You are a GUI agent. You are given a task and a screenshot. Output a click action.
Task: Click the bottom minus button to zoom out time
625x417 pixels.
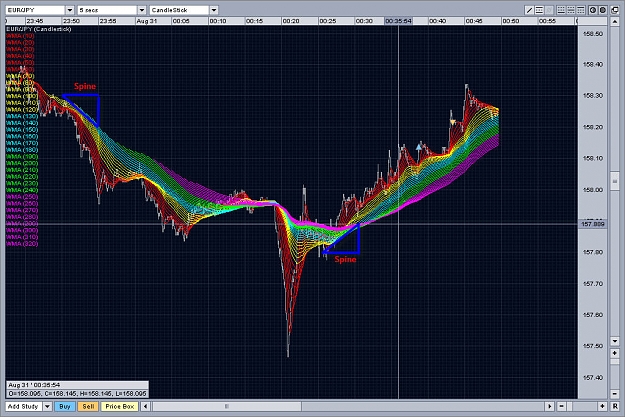pos(562,406)
